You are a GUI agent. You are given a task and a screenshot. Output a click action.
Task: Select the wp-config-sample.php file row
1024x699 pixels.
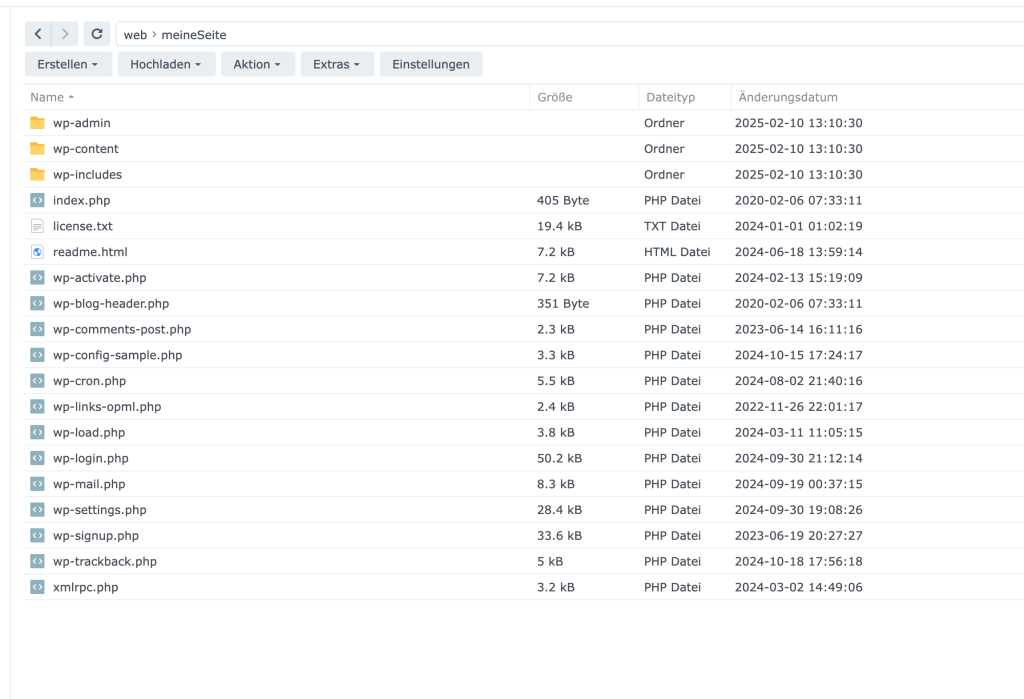pyautogui.click(x=118, y=355)
